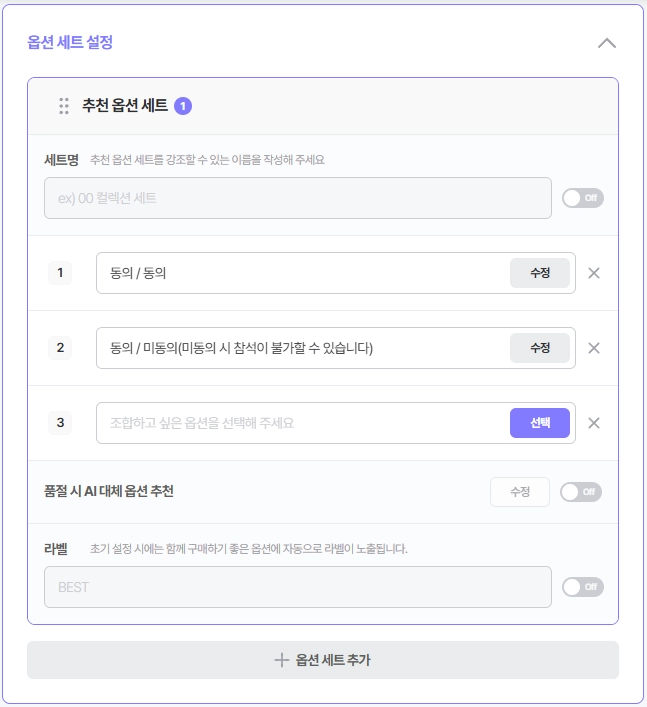Turn on the 라벨 toggle switch
The image size is (647, 707).
tap(583, 587)
